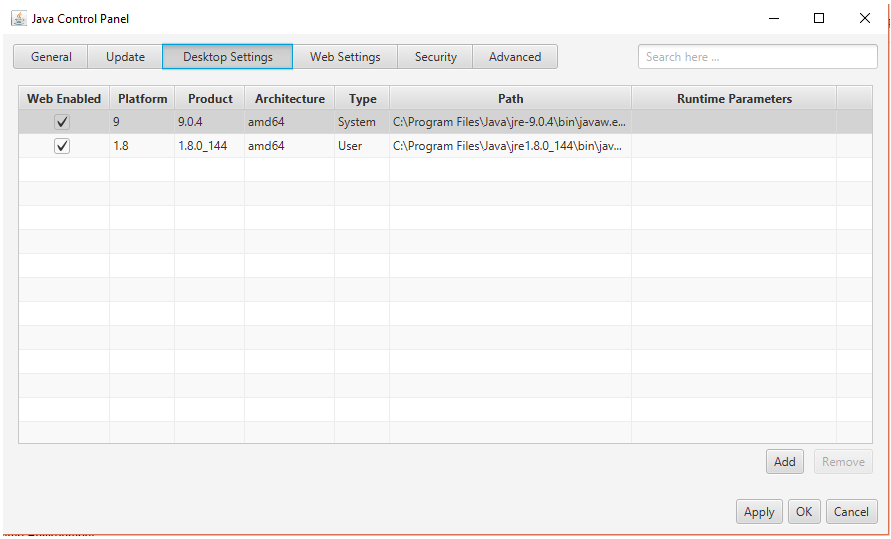Minimize the Java Control Panel window
This screenshot has width=891, height=539.
point(774,18)
